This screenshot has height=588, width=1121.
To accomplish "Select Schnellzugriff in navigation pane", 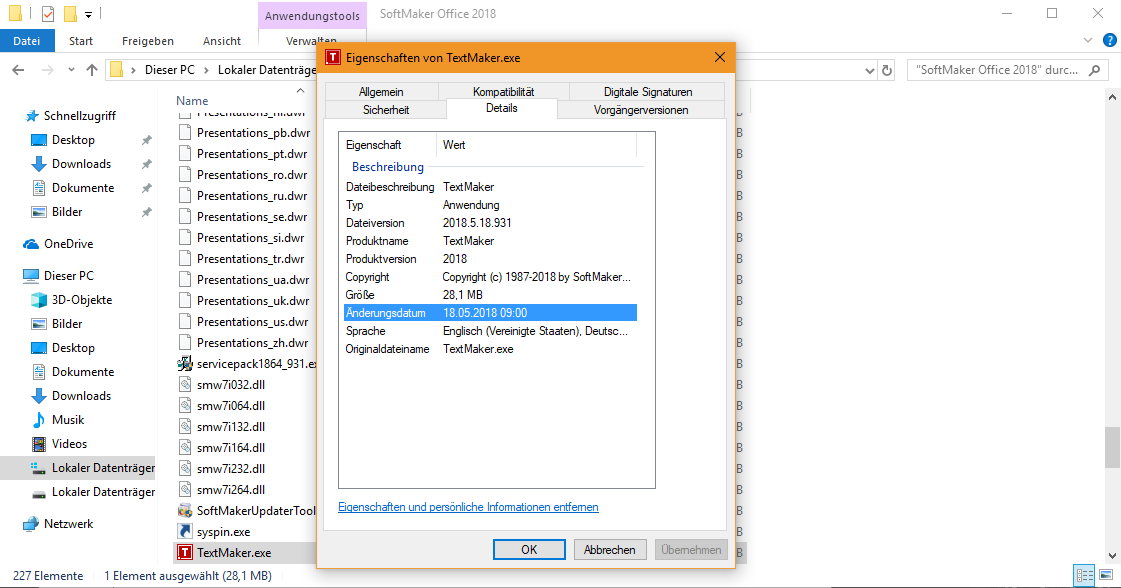I will click(x=79, y=116).
